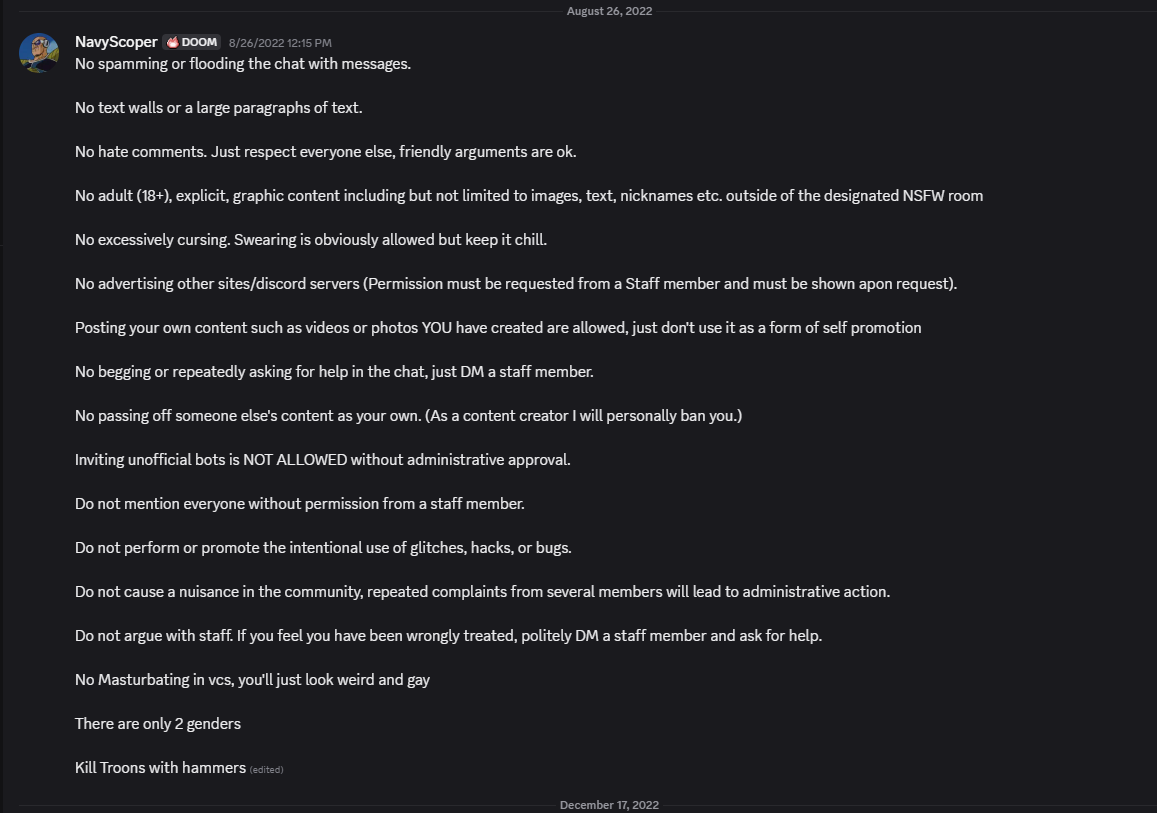Click the 8/26/2022 12:15 PM timestamp
This screenshot has height=813, width=1157.
pos(280,43)
